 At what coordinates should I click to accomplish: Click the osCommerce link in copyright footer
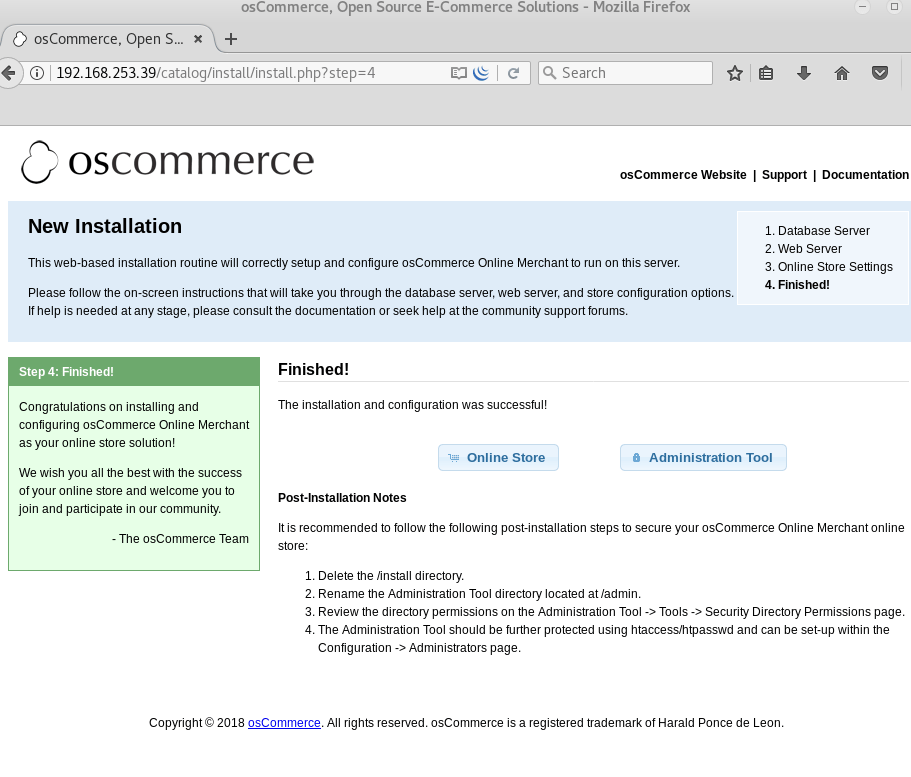pyautogui.click(x=284, y=723)
